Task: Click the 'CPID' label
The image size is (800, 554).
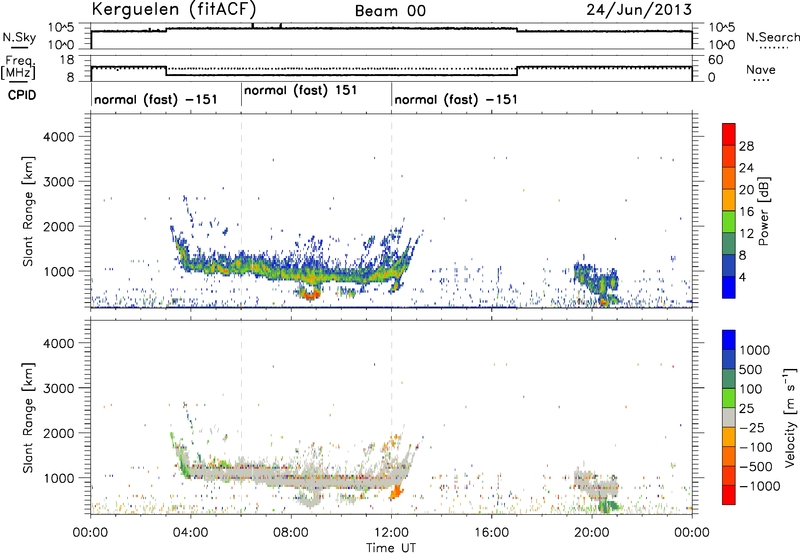Action: tap(22, 95)
